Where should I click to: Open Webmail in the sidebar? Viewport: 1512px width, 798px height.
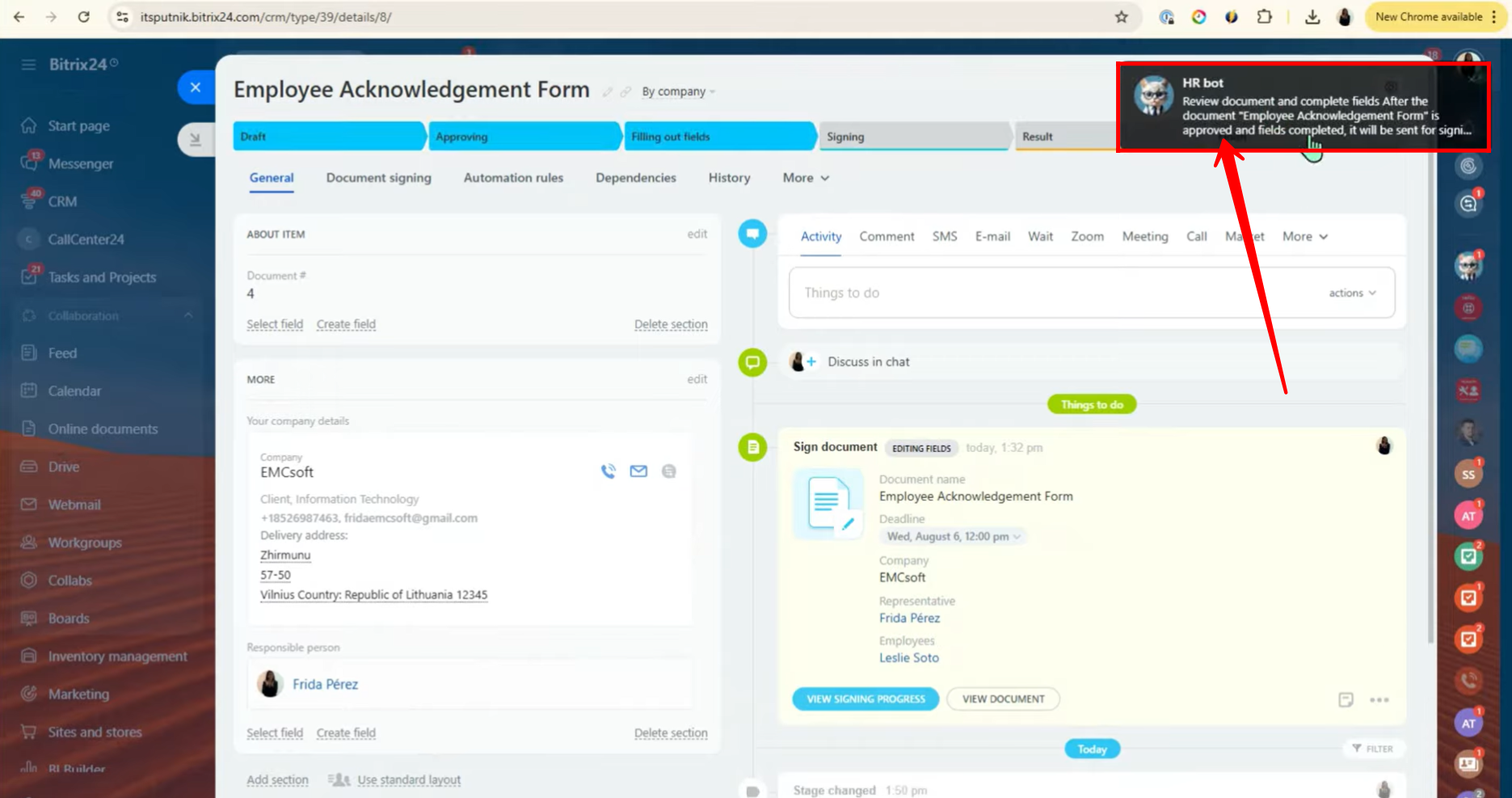tap(74, 505)
